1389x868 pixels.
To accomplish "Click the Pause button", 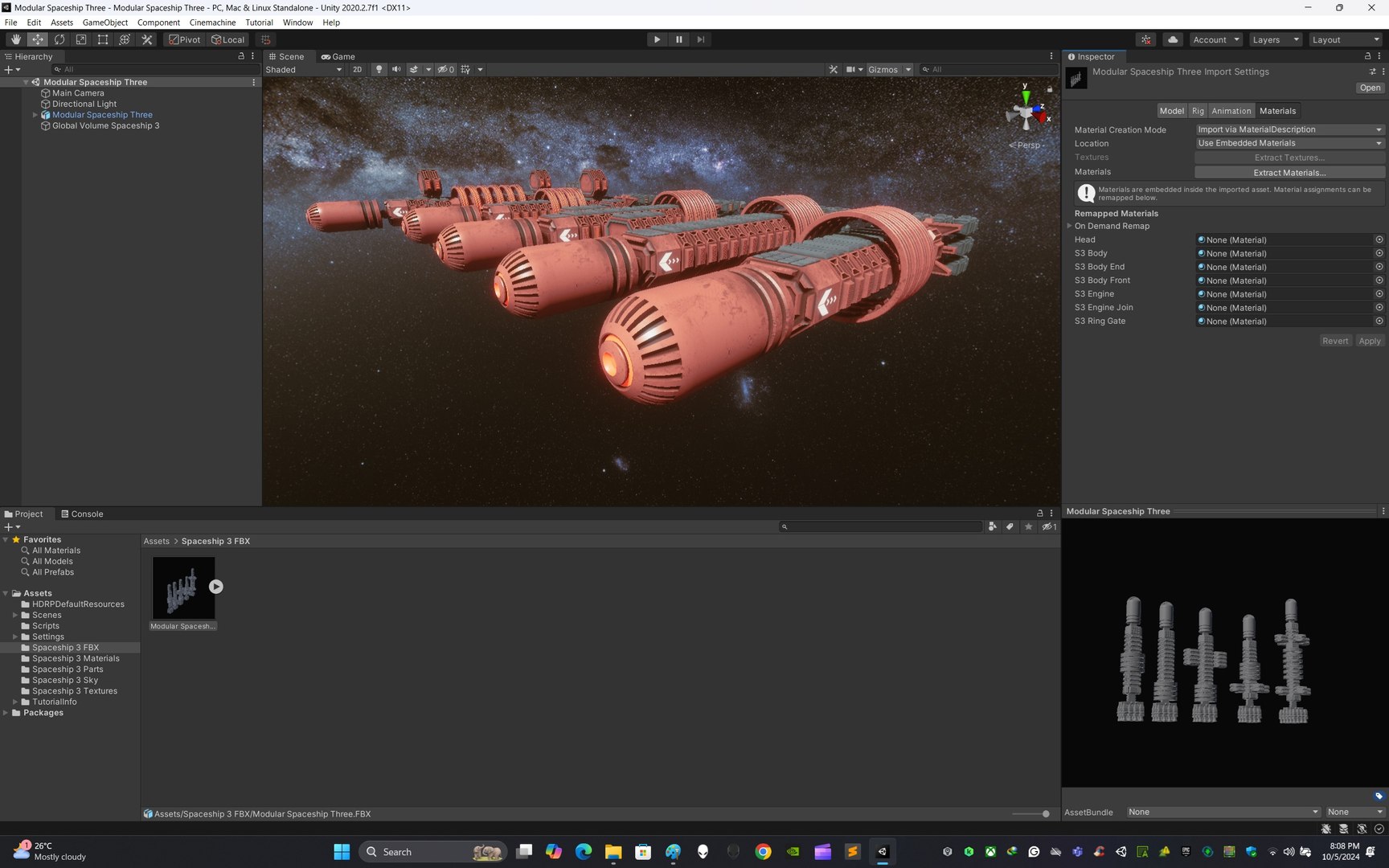I will tap(678, 39).
